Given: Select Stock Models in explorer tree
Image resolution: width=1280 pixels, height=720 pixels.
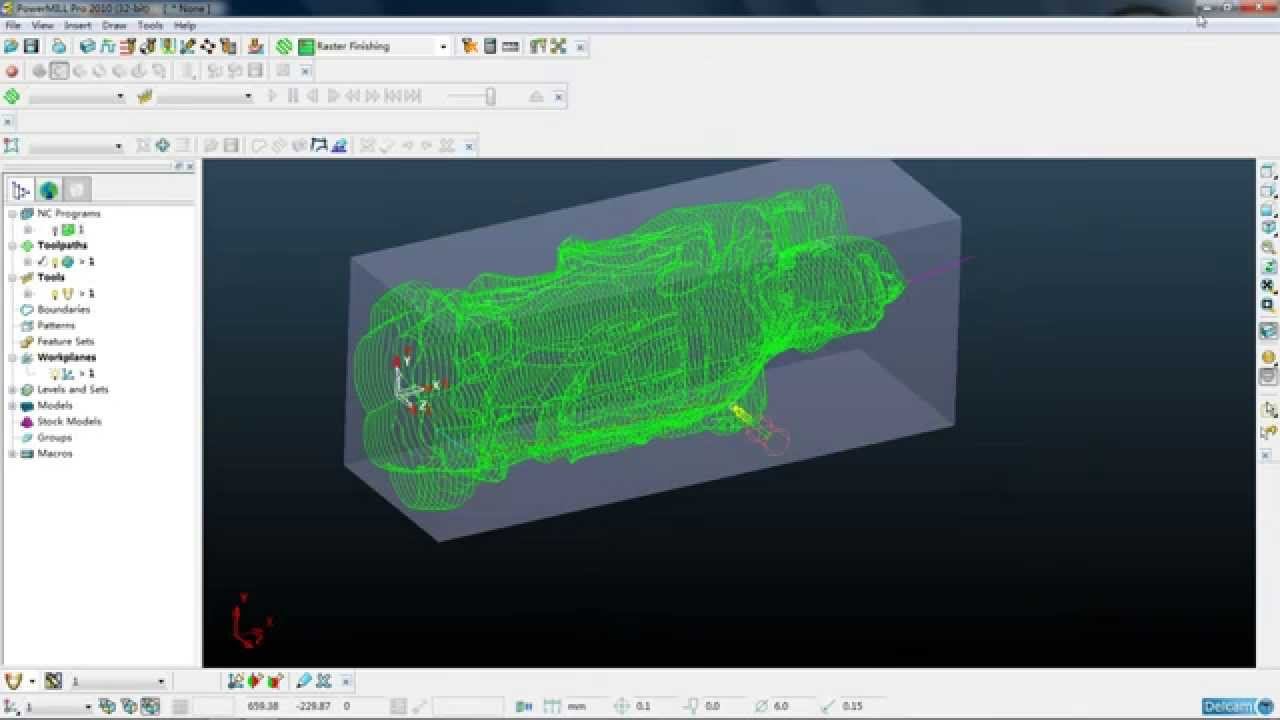Looking at the screenshot, I should (69, 422).
